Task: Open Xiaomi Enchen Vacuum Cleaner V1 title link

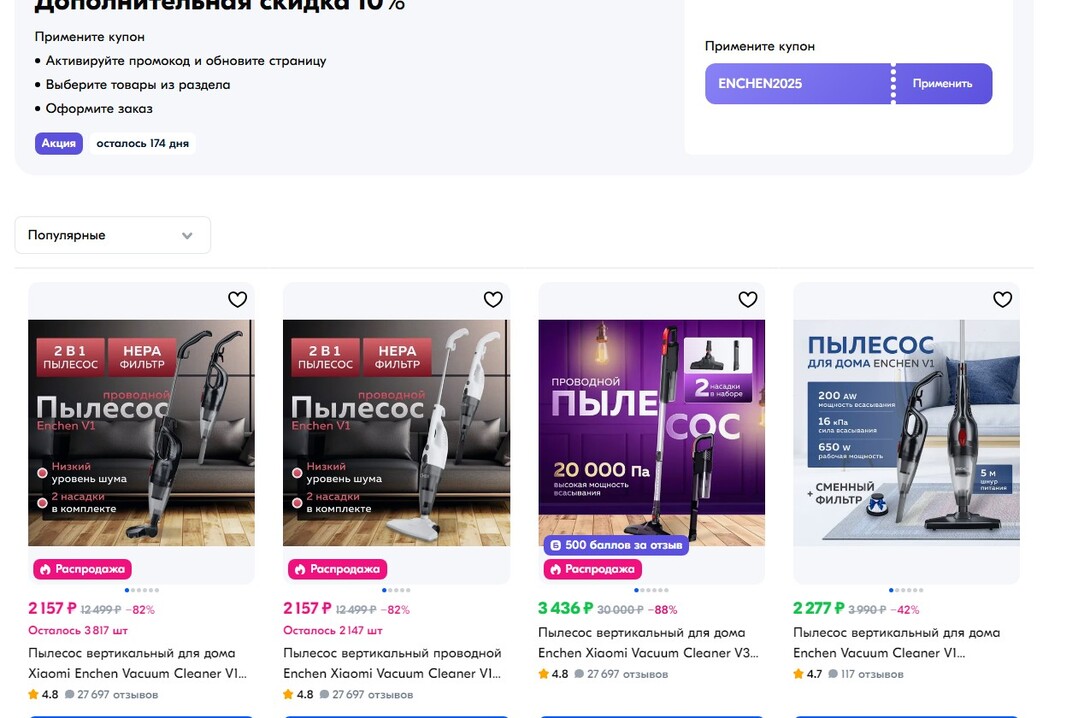Action: click(x=137, y=663)
